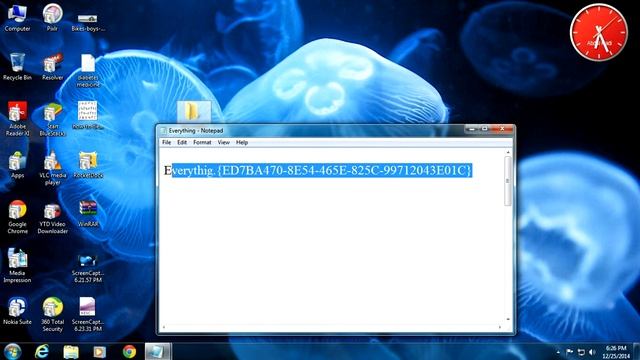Click the Notepad scroll up arrow
This screenshot has height=360, width=640.
click(x=508, y=152)
